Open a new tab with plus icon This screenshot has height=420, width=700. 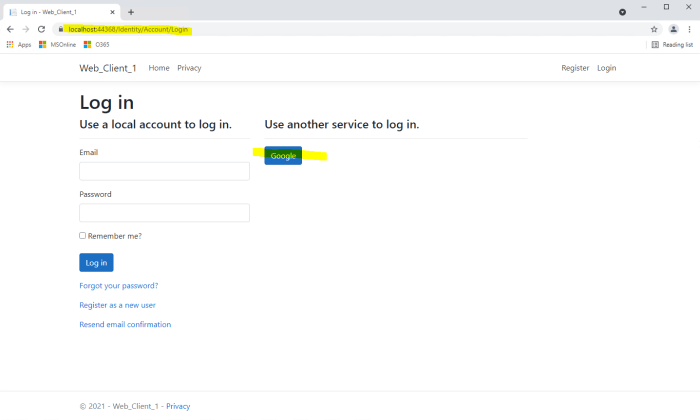click(131, 12)
